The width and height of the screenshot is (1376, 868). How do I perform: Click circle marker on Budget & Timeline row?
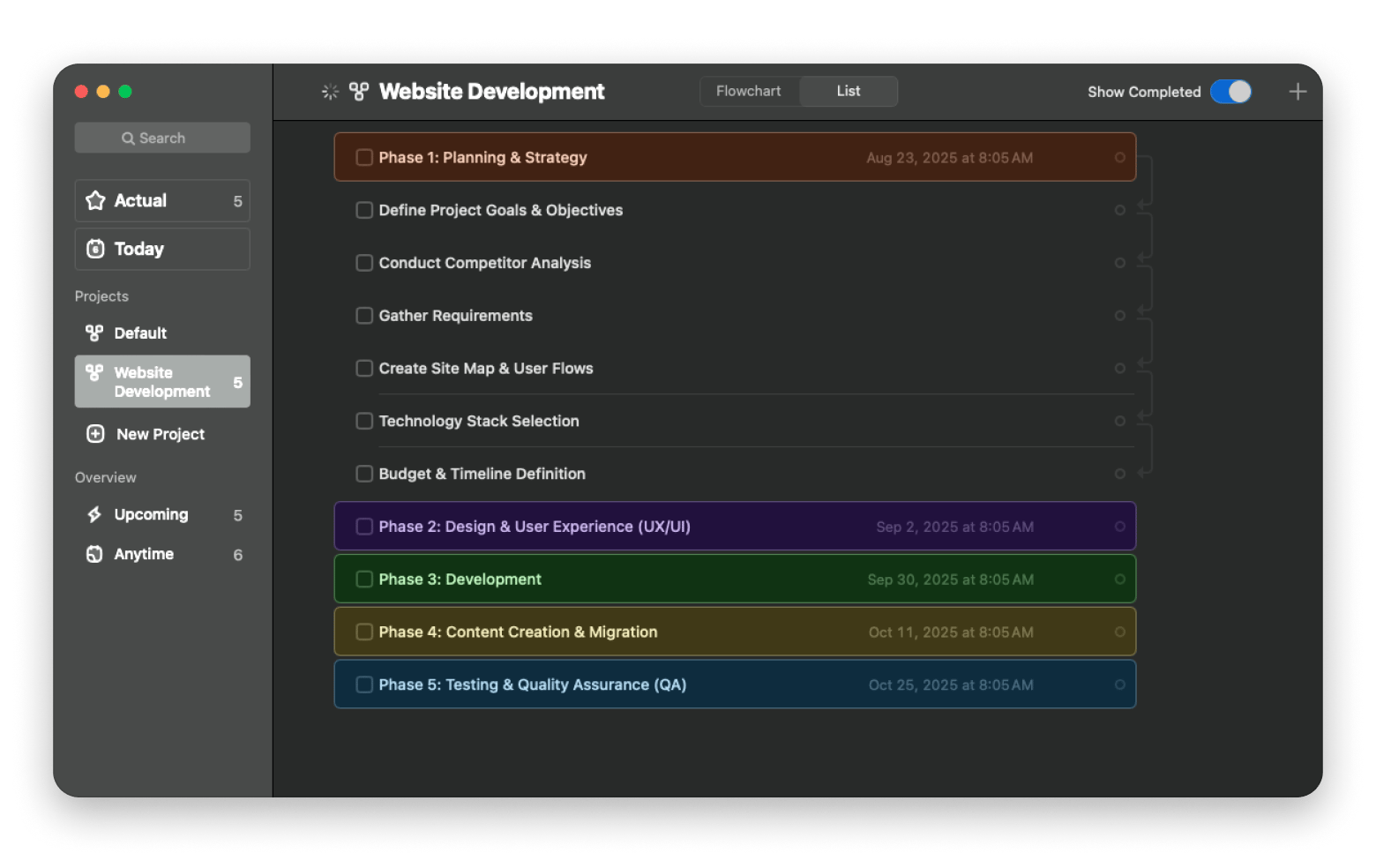[1120, 474]
